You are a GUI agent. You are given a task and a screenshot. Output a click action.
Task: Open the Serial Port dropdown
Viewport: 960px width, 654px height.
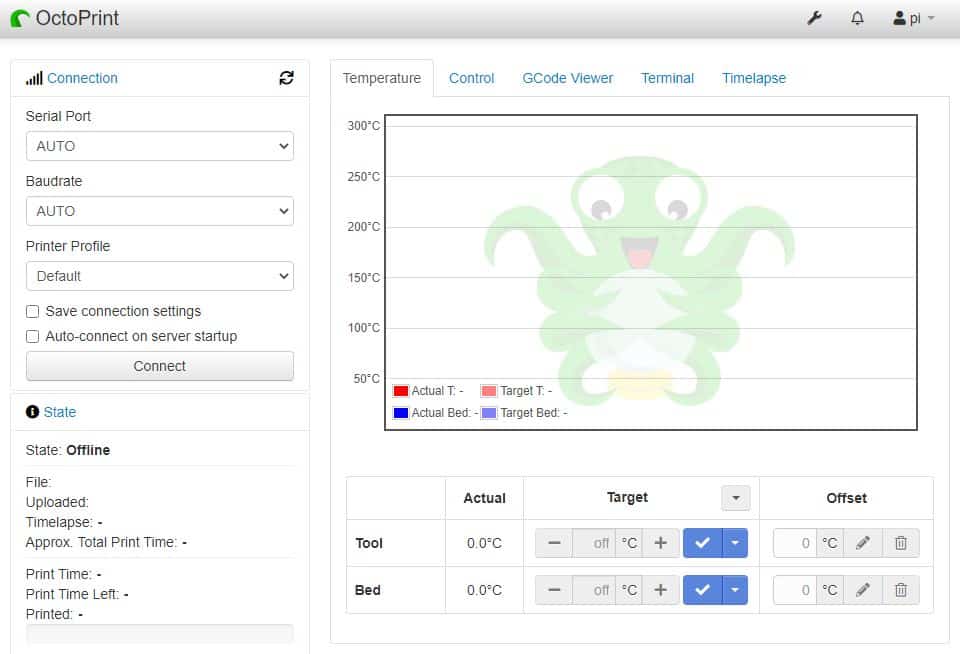point(160,146)
